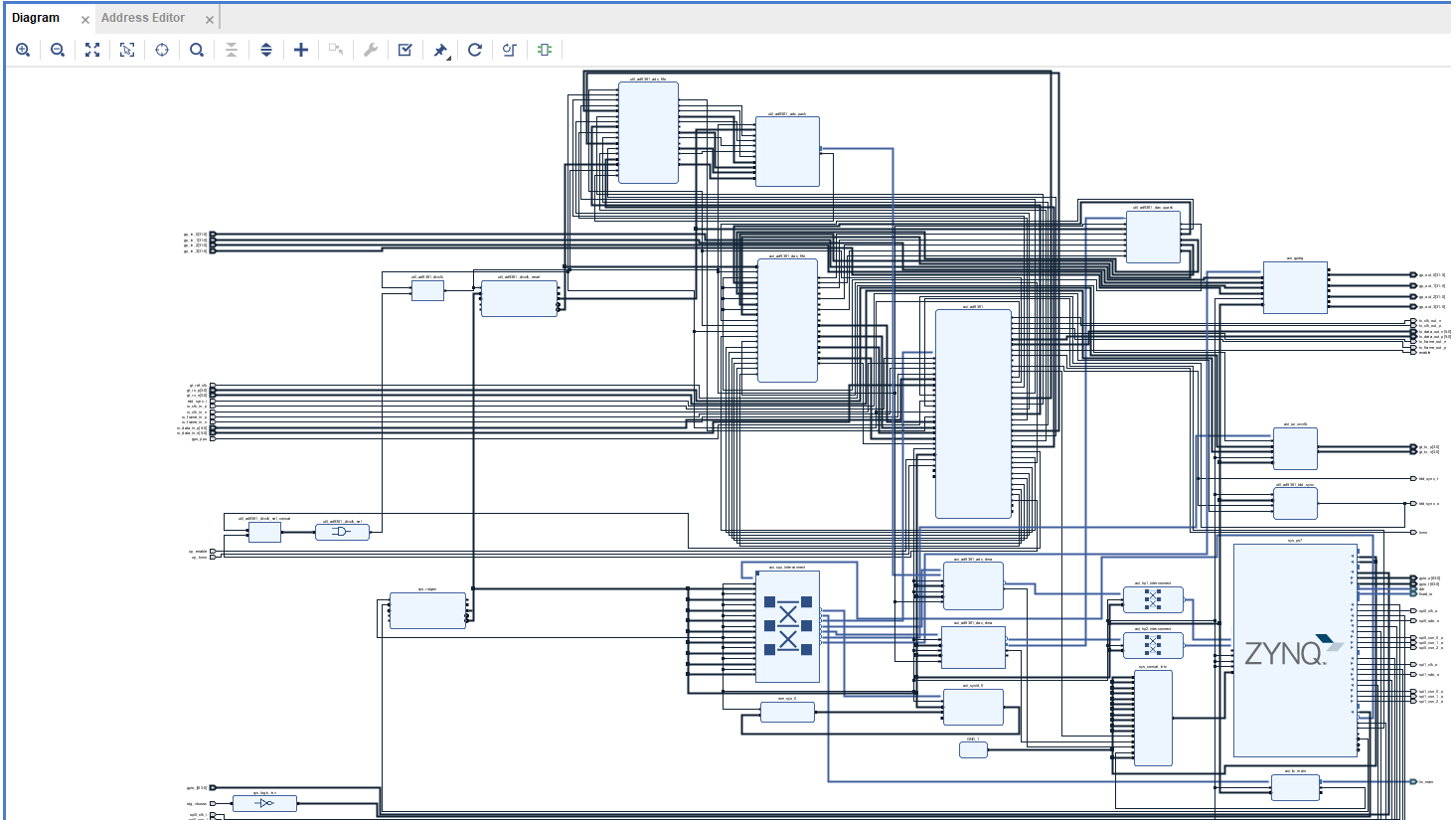
Task: Select the Diagram tab
Action: [36, 18]
